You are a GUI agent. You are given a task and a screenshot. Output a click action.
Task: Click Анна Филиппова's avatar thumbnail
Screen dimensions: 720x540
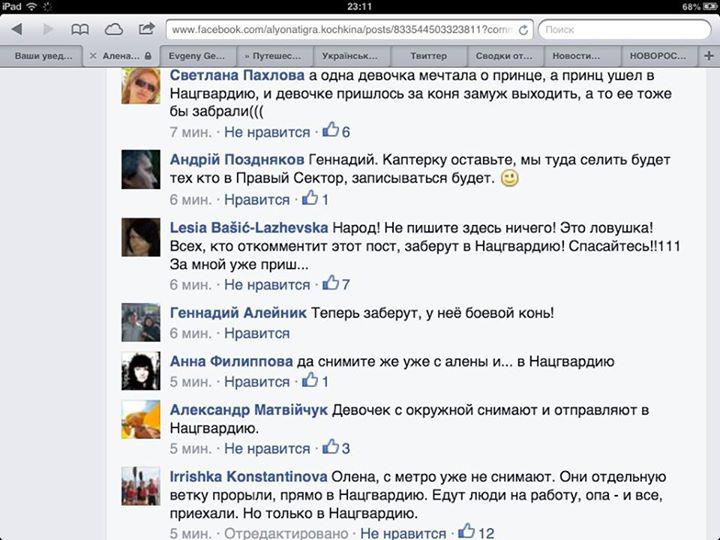(x=141, y=371)
